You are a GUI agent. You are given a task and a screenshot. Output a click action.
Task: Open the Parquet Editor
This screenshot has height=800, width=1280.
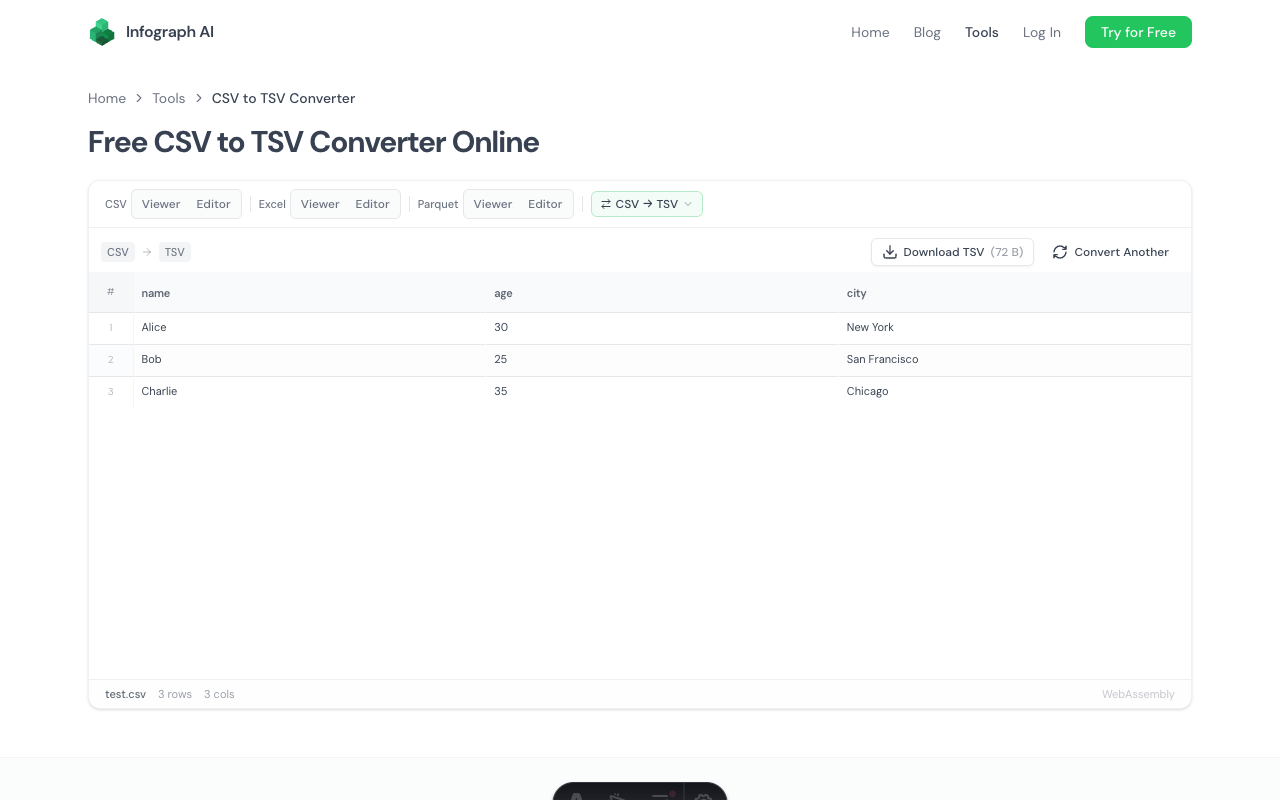pos(545,204)
